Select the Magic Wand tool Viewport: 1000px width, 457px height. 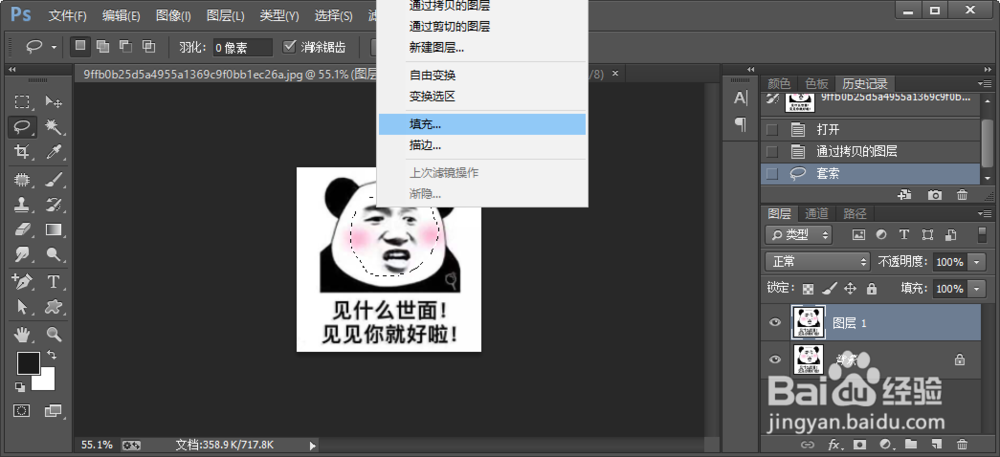coord(54,127)
